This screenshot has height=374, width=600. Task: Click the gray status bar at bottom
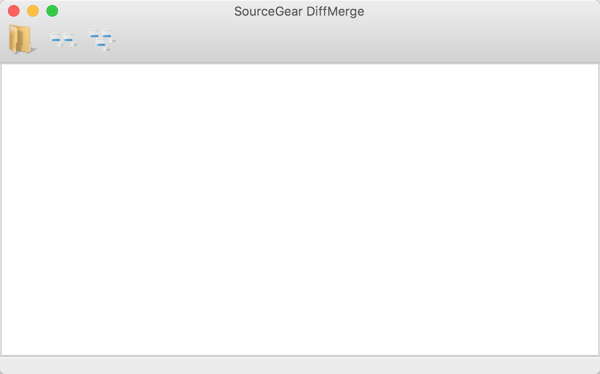point(300,366)
